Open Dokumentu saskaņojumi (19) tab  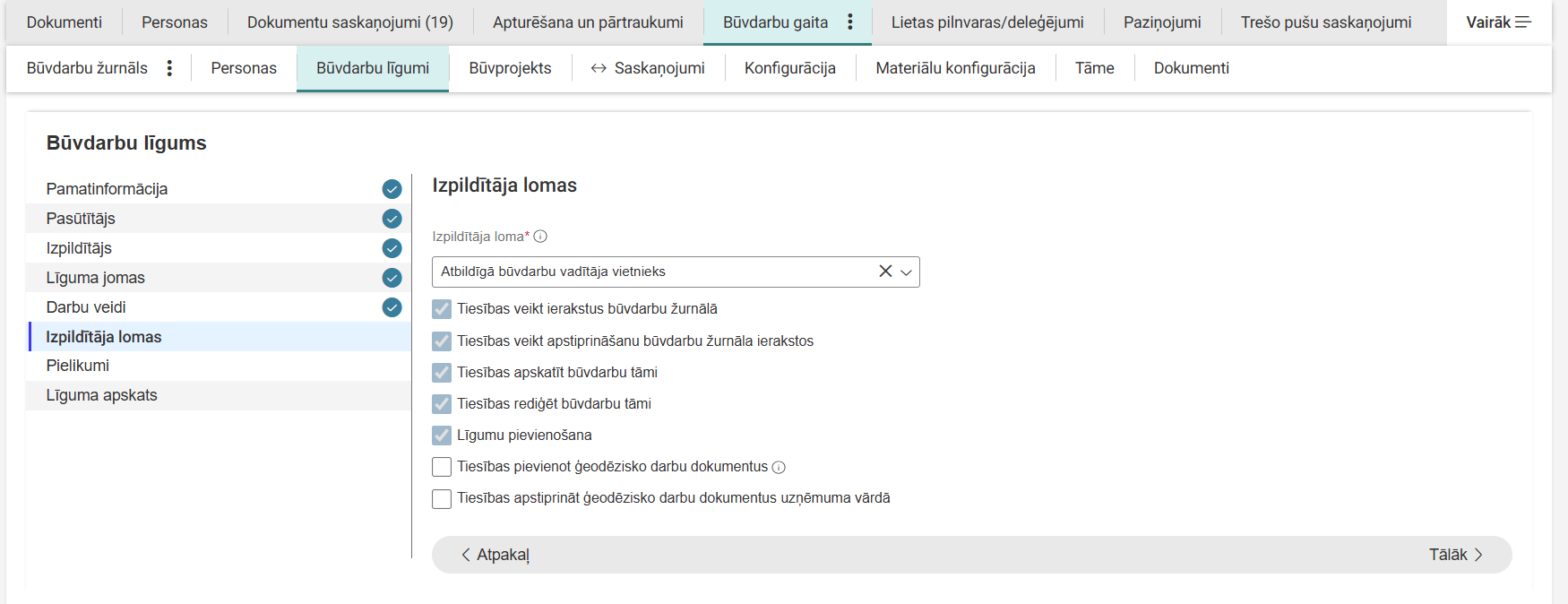pos(350,22)
